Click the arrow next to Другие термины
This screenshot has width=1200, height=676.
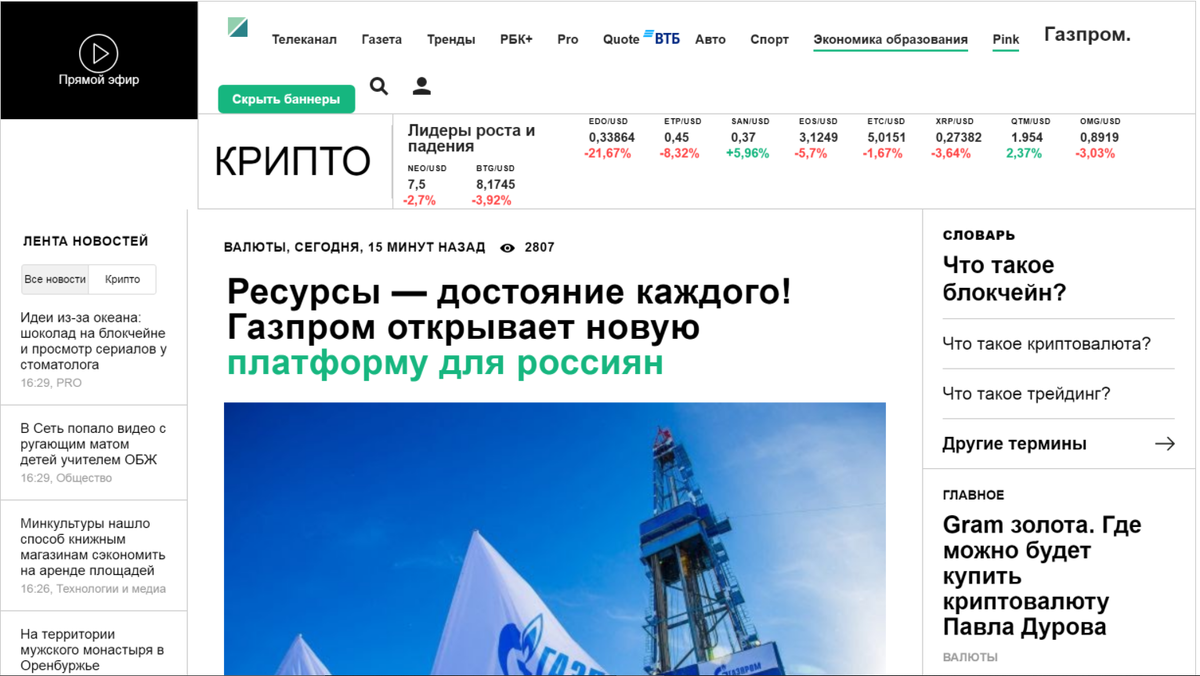click(1165, 444)
